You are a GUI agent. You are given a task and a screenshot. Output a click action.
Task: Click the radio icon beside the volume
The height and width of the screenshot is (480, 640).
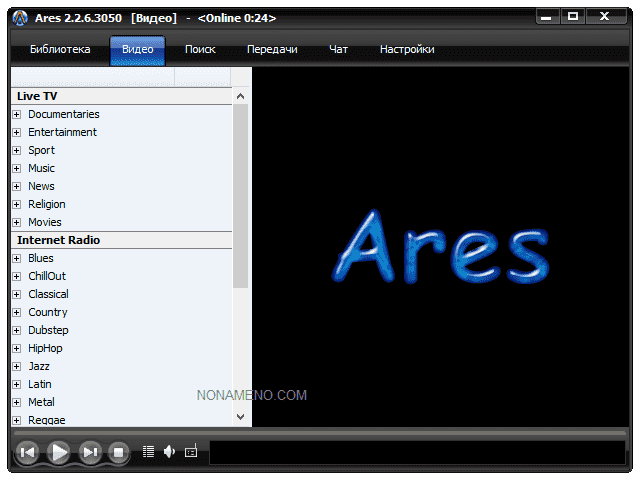click(191, 452)
